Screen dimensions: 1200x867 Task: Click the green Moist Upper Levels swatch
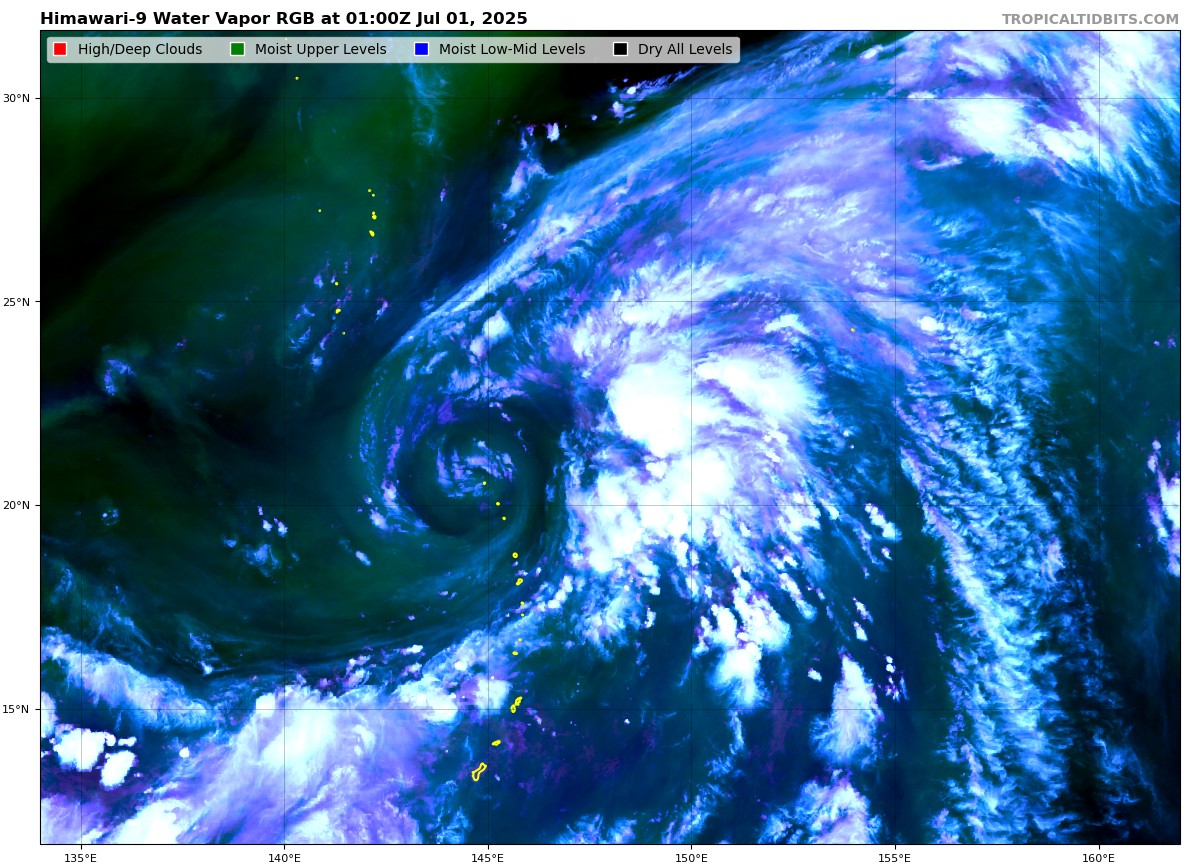pos(237,49)
